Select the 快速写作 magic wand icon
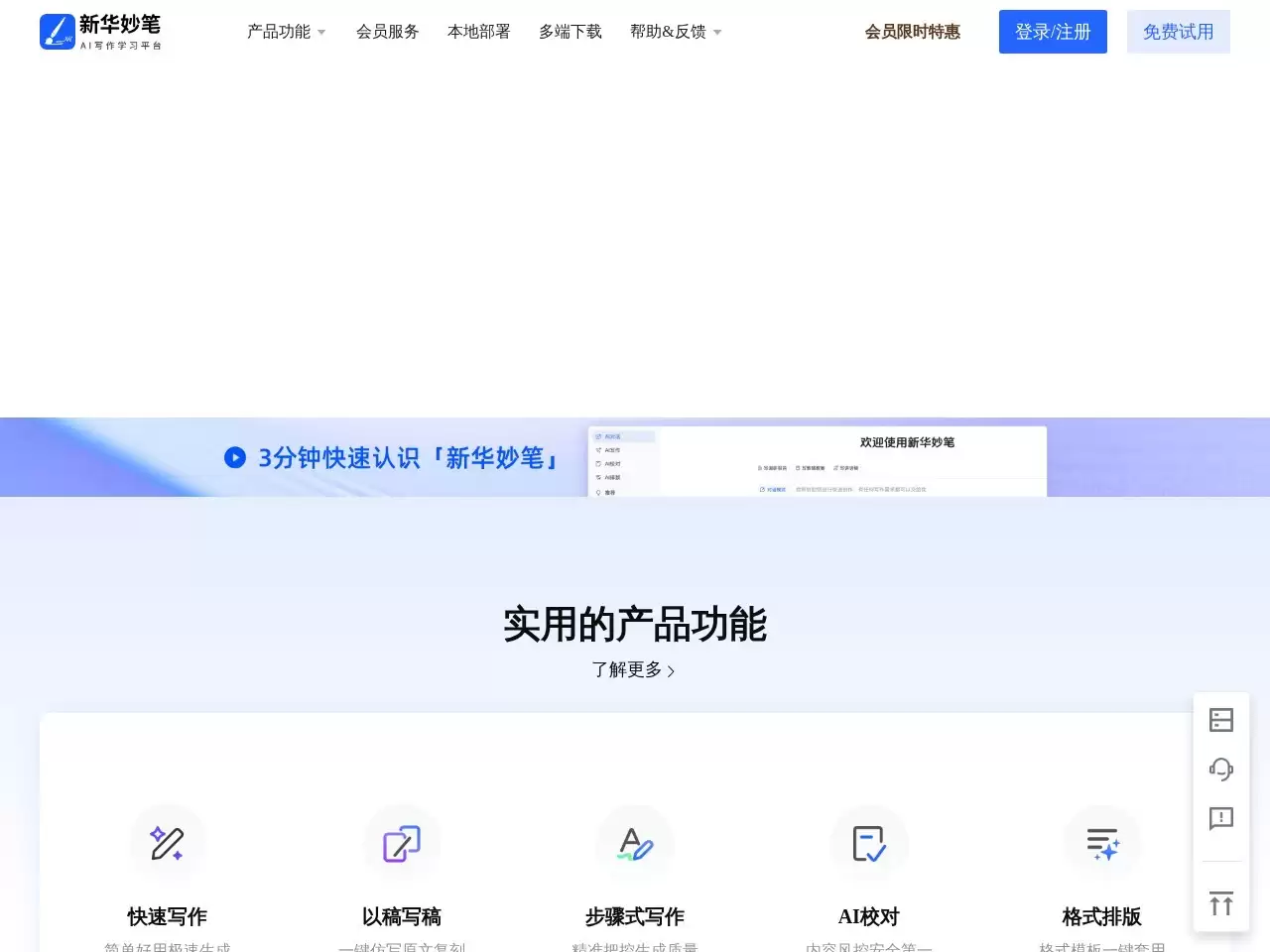The width and height of the screenshot is (1270, 952). pos(167,843)
